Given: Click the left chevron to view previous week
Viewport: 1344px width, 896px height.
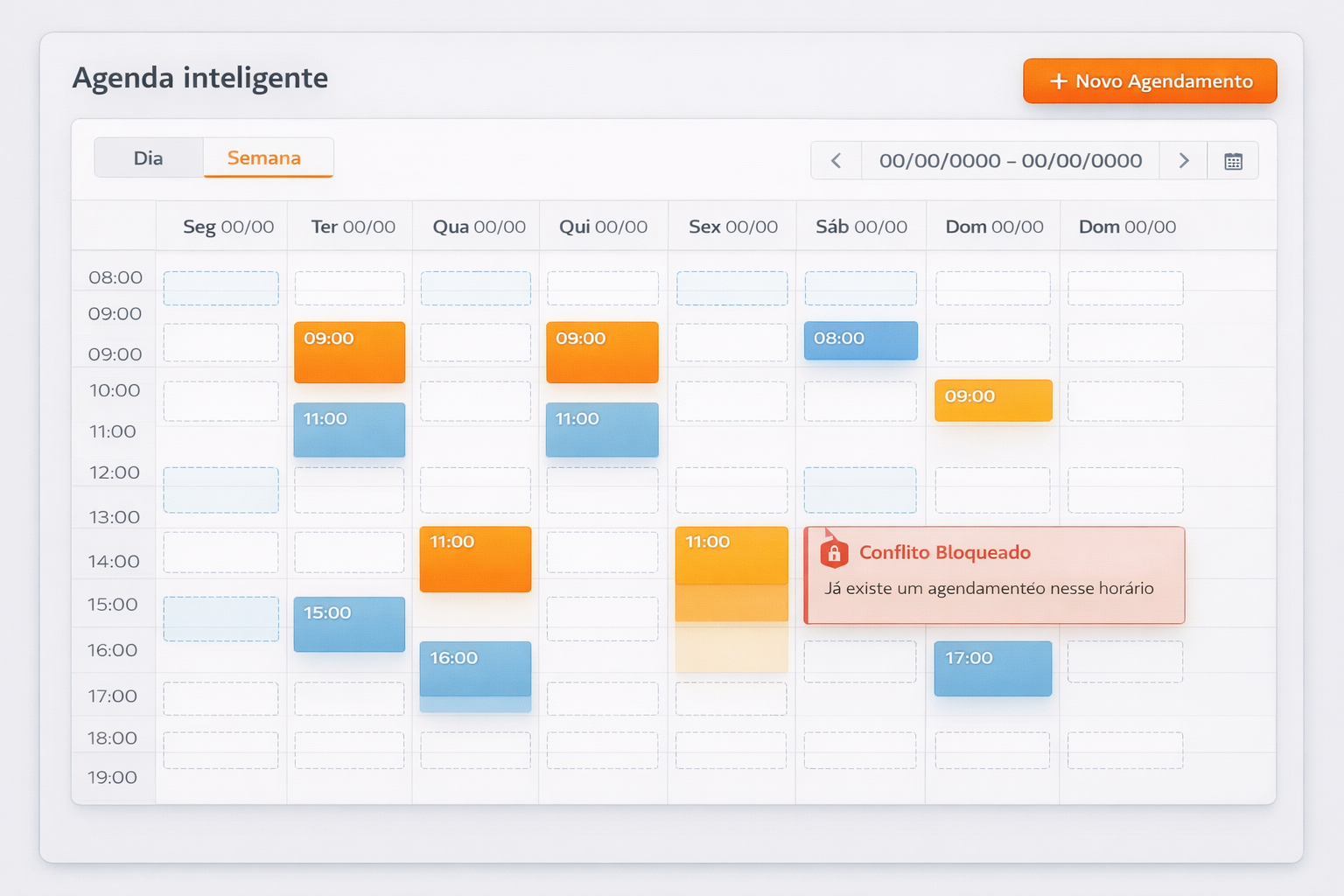Looking at the screenshot, I should (x=835, y=160).
